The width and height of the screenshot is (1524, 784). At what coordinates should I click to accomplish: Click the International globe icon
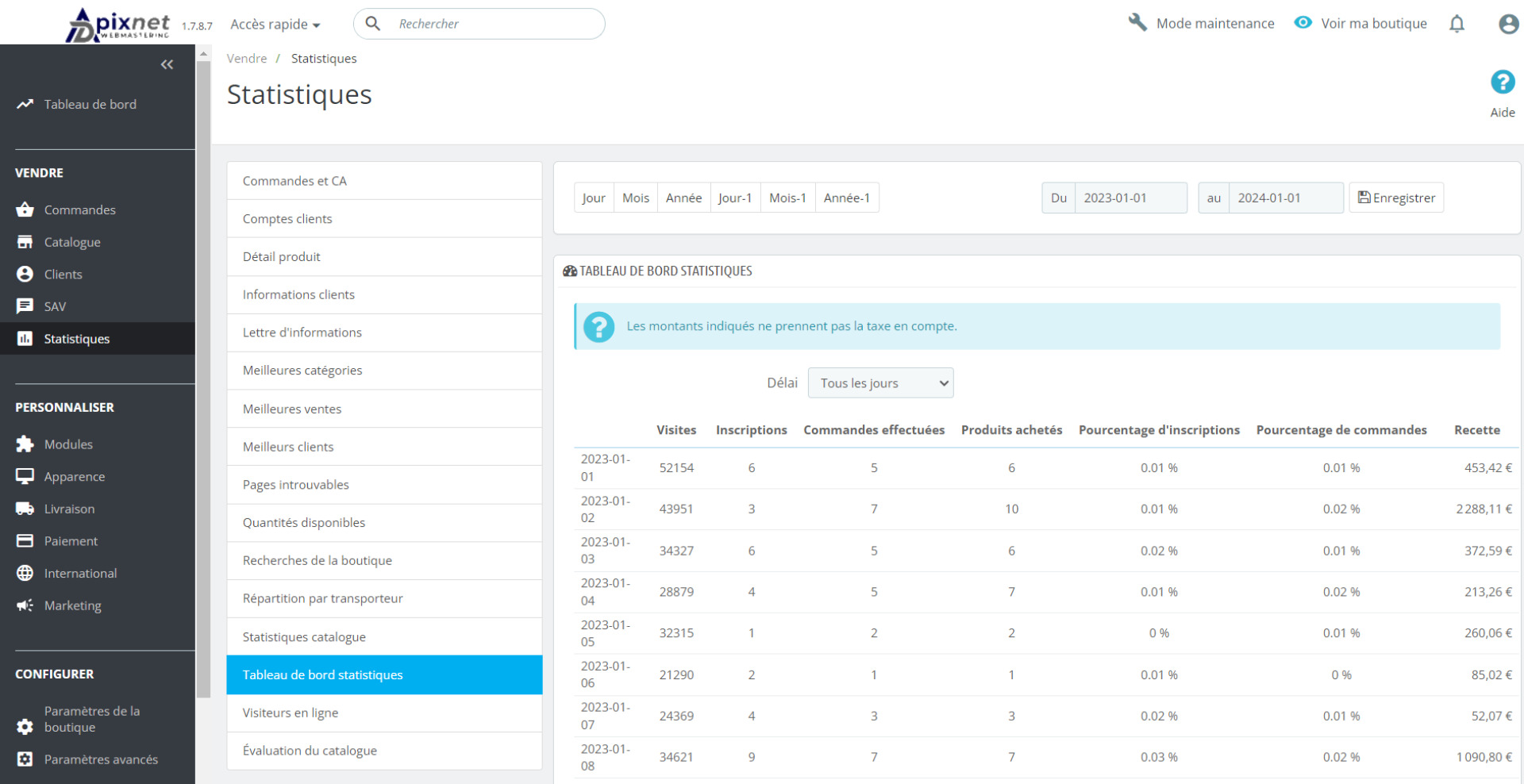pos(25,573)
